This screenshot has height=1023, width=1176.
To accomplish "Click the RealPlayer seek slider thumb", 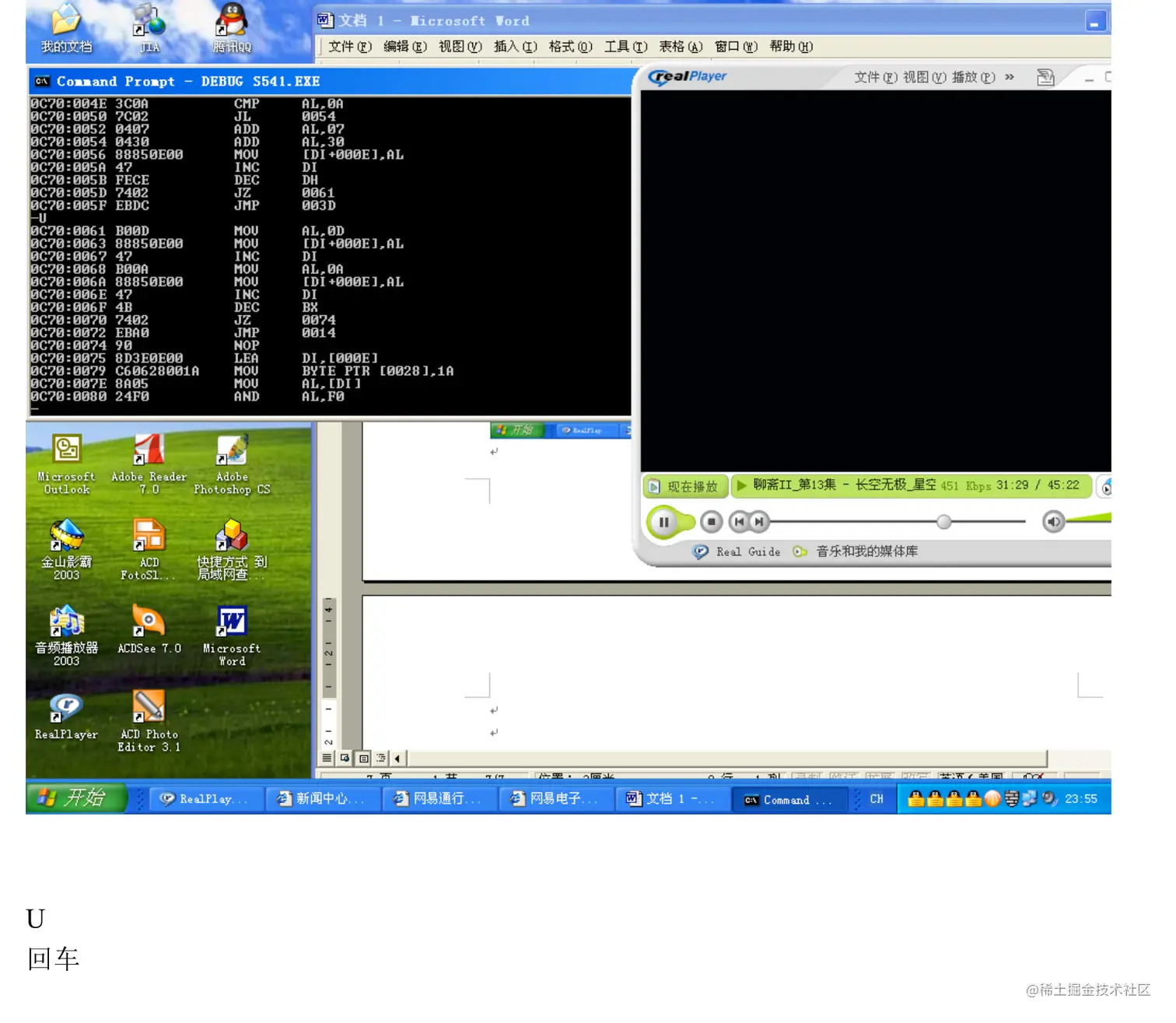I will pos(944,522).
